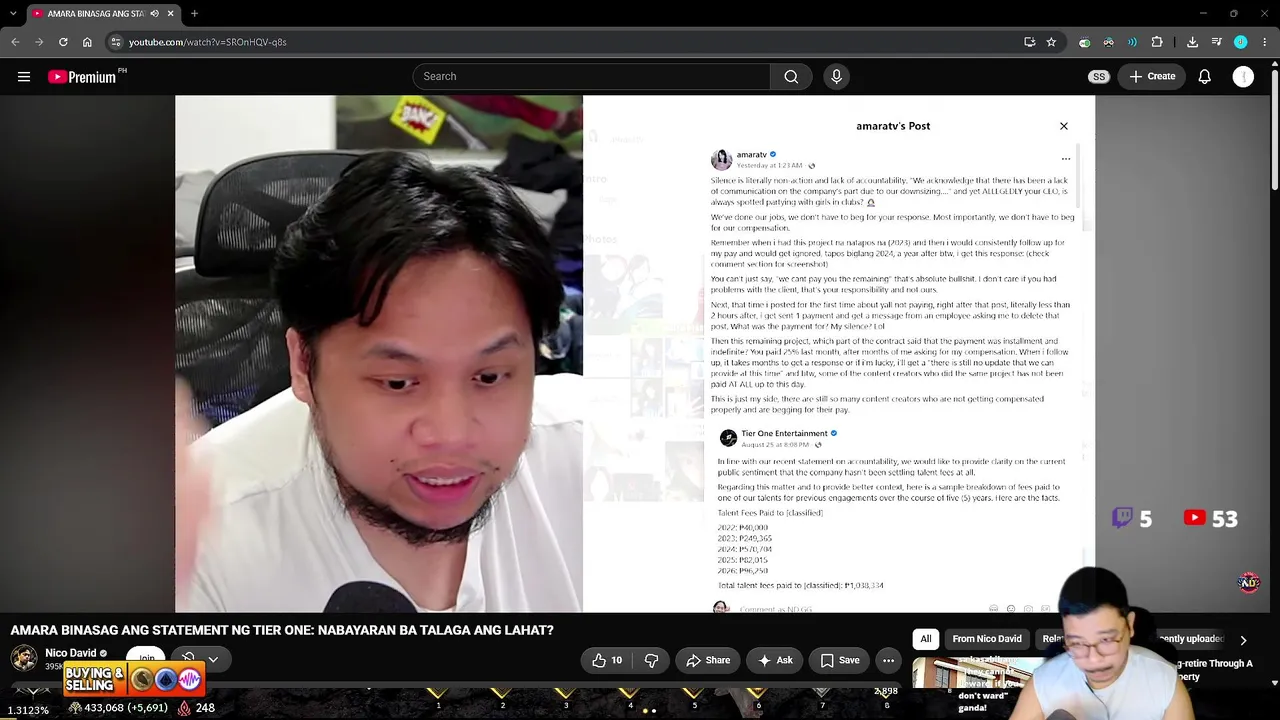Open the account avatar menu
Screen dimensions: 1280x720
(1243, 76)
